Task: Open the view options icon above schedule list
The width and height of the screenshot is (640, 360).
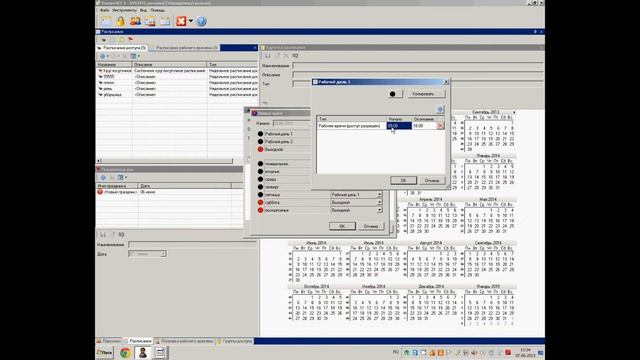Action: tap(134, 56)
